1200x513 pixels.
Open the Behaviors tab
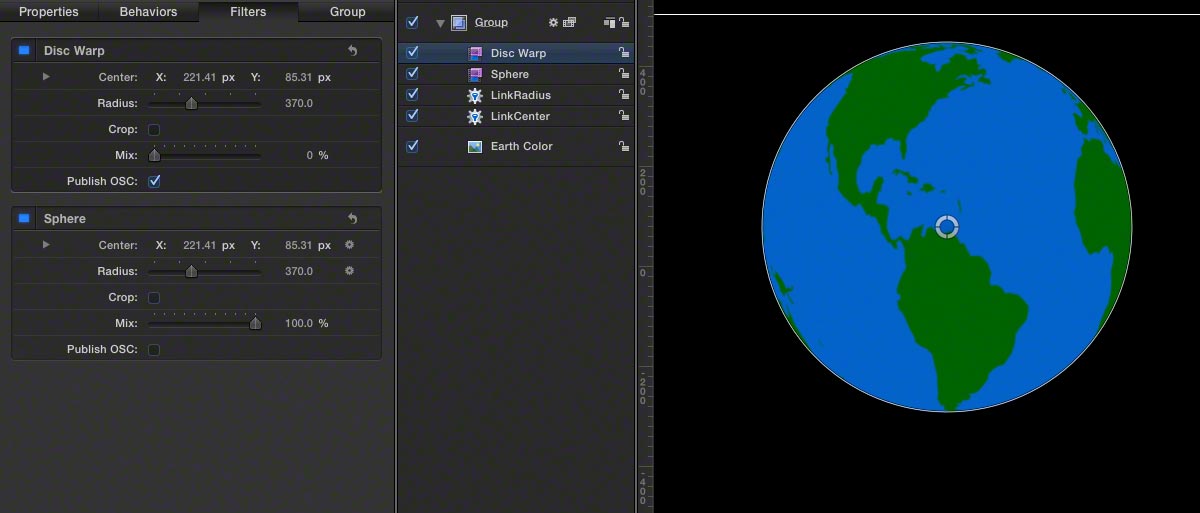click(148, 12)
